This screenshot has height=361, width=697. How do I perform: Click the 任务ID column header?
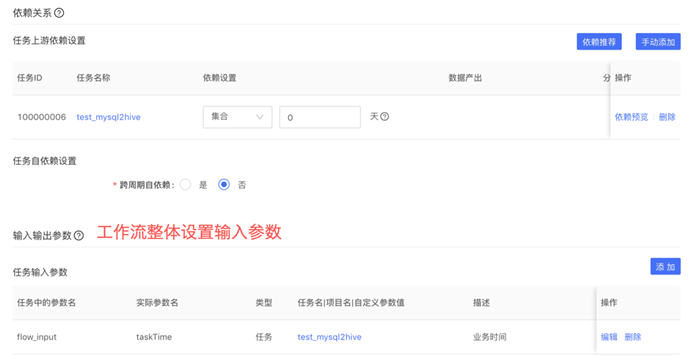click(x=30, y=78)
